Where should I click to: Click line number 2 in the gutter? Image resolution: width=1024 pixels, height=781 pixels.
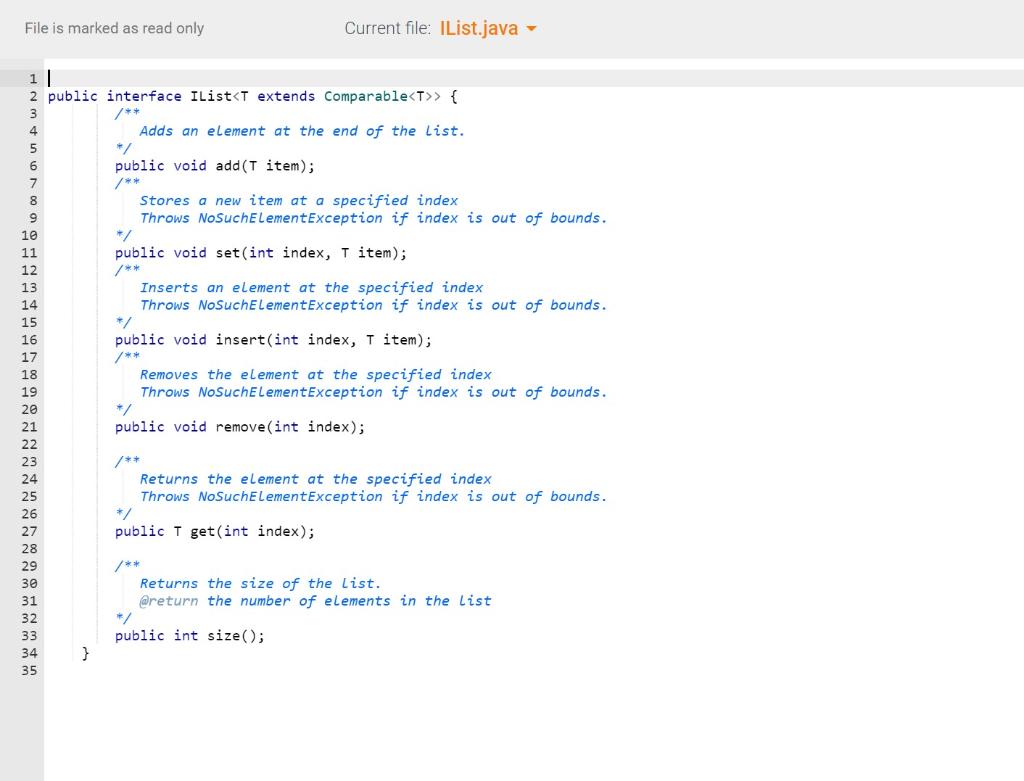click(33, 96)
